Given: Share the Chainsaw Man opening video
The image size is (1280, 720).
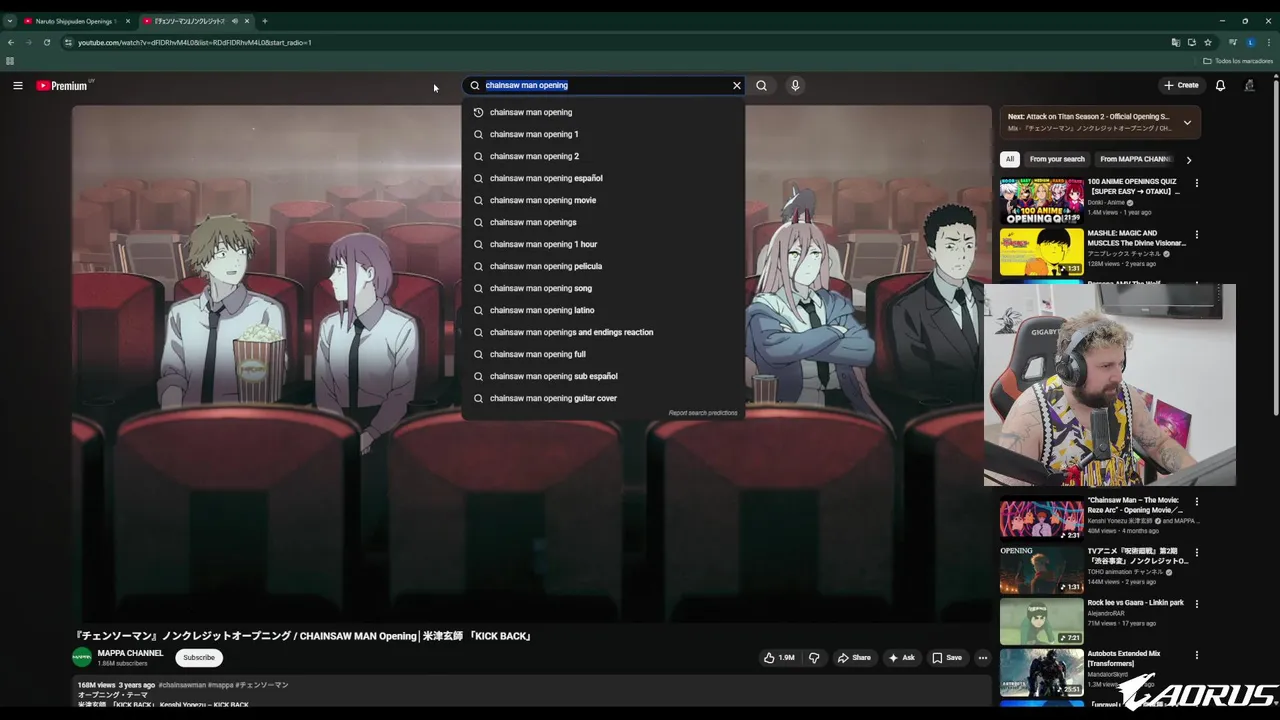Looking at the screenshot, I should (x=854, y=658).
